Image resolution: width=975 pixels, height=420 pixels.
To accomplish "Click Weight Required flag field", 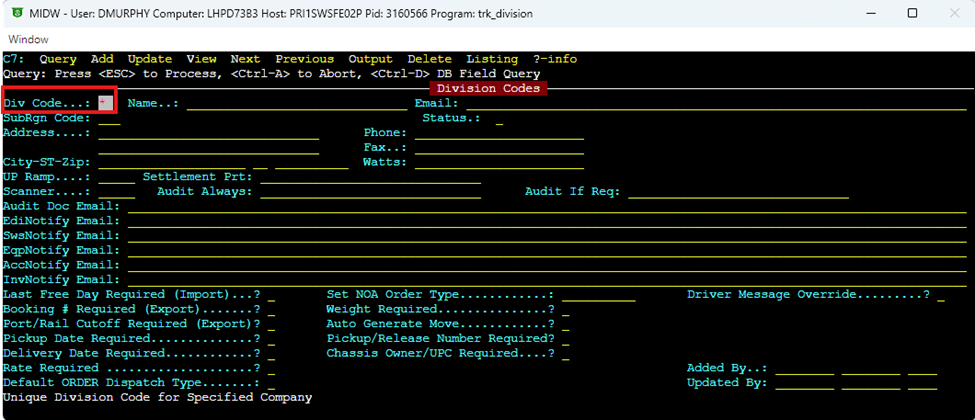I will coord(565,309).
